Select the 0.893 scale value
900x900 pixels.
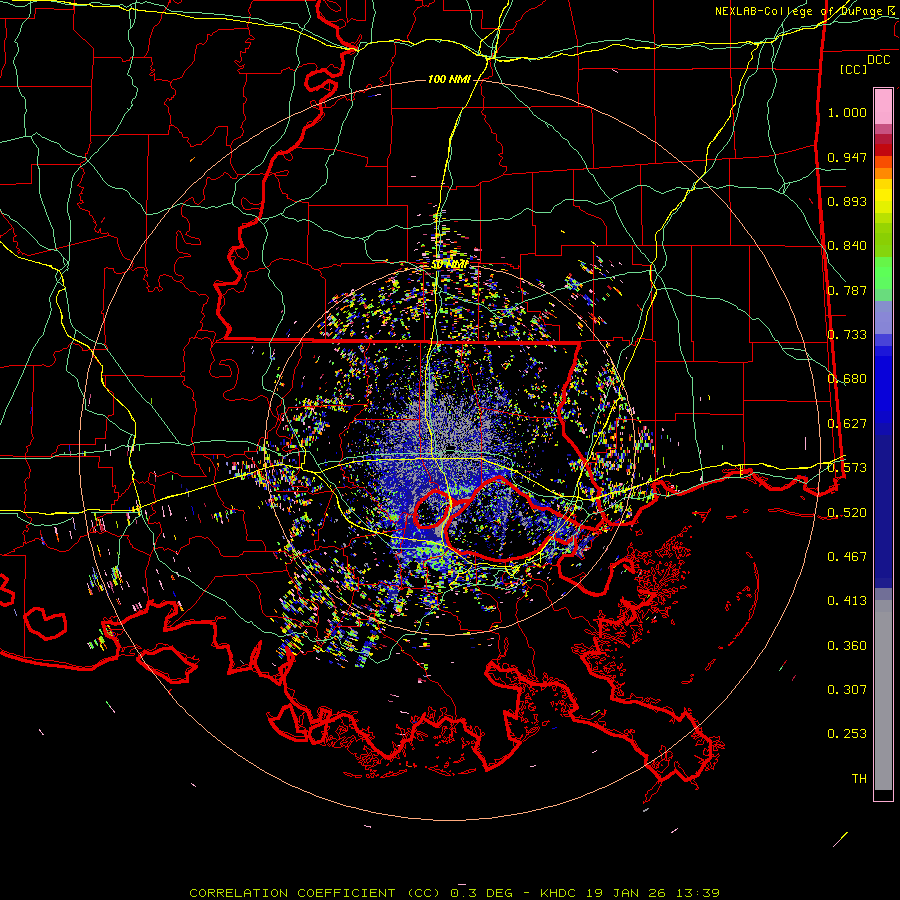(847, 201)
